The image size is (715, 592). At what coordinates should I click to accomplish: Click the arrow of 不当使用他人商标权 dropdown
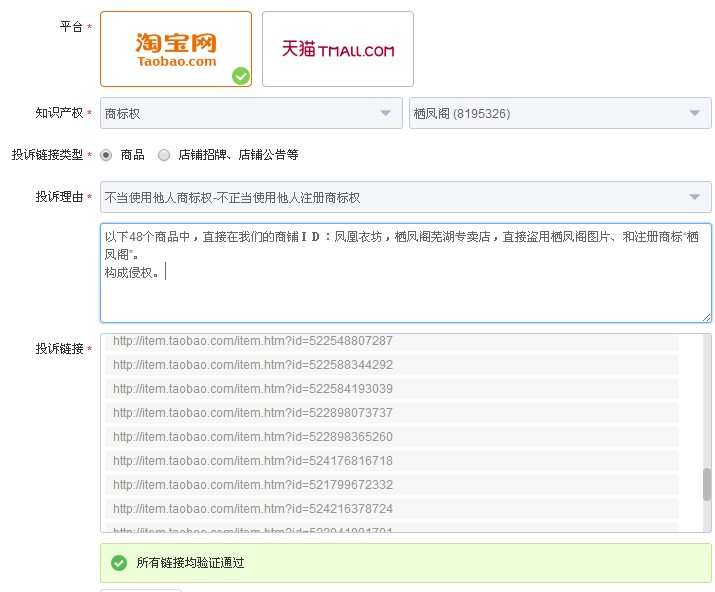click(x=694, y=197)
